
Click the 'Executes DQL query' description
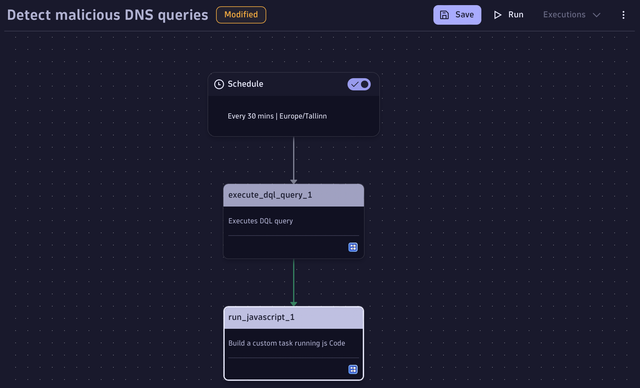coord(260,221)
